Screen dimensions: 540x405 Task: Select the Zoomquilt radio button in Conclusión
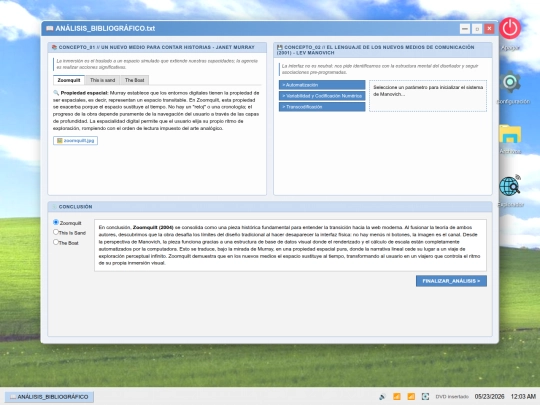56,222
